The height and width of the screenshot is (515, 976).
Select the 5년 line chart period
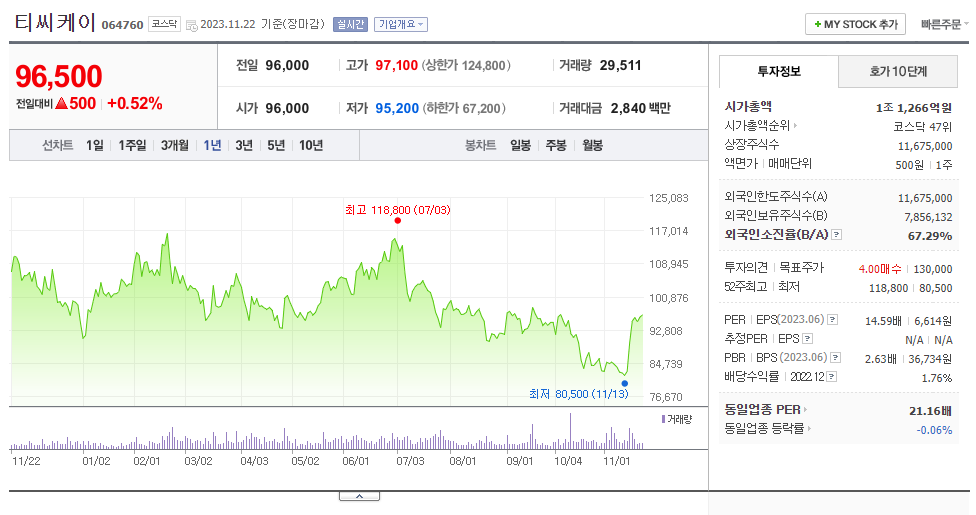coord(276,145)
